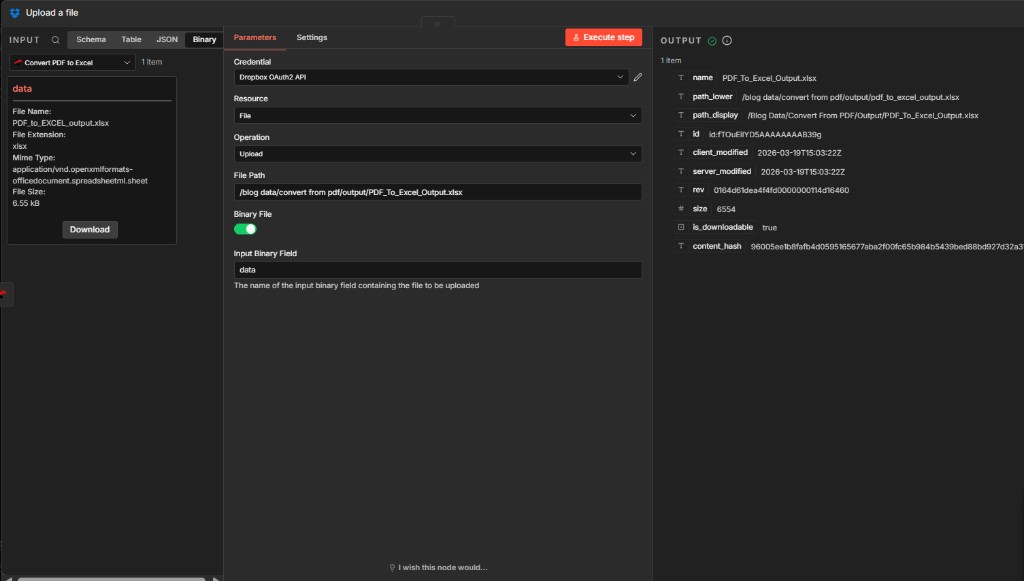Screen dimensions: 1024x581
Task: Select the Schema input view tab
Action: pos(91,40)
